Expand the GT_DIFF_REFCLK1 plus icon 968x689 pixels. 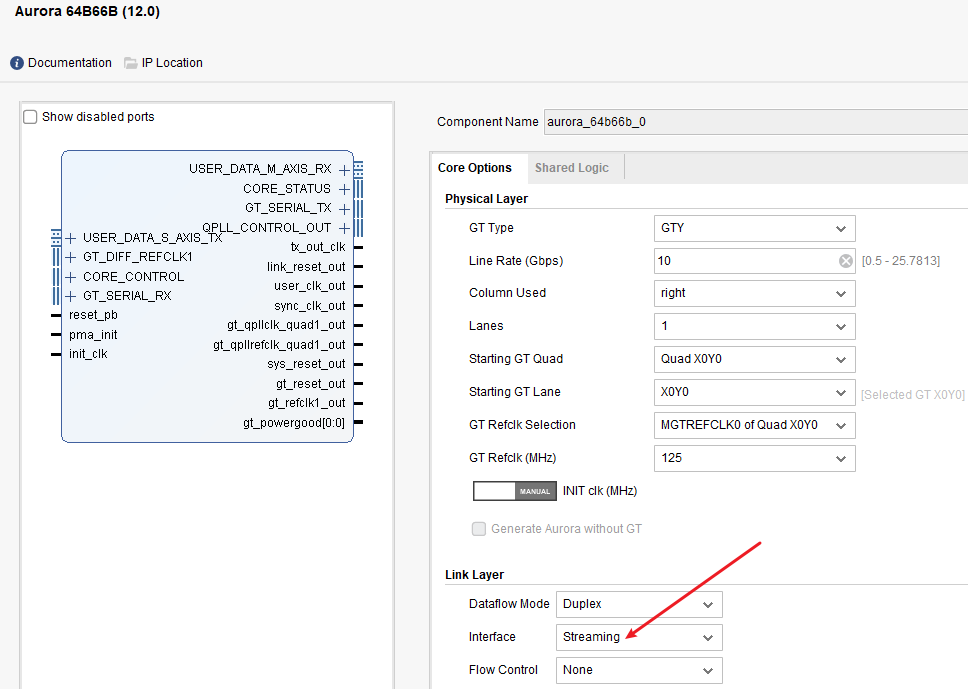[x=71, y=257]
